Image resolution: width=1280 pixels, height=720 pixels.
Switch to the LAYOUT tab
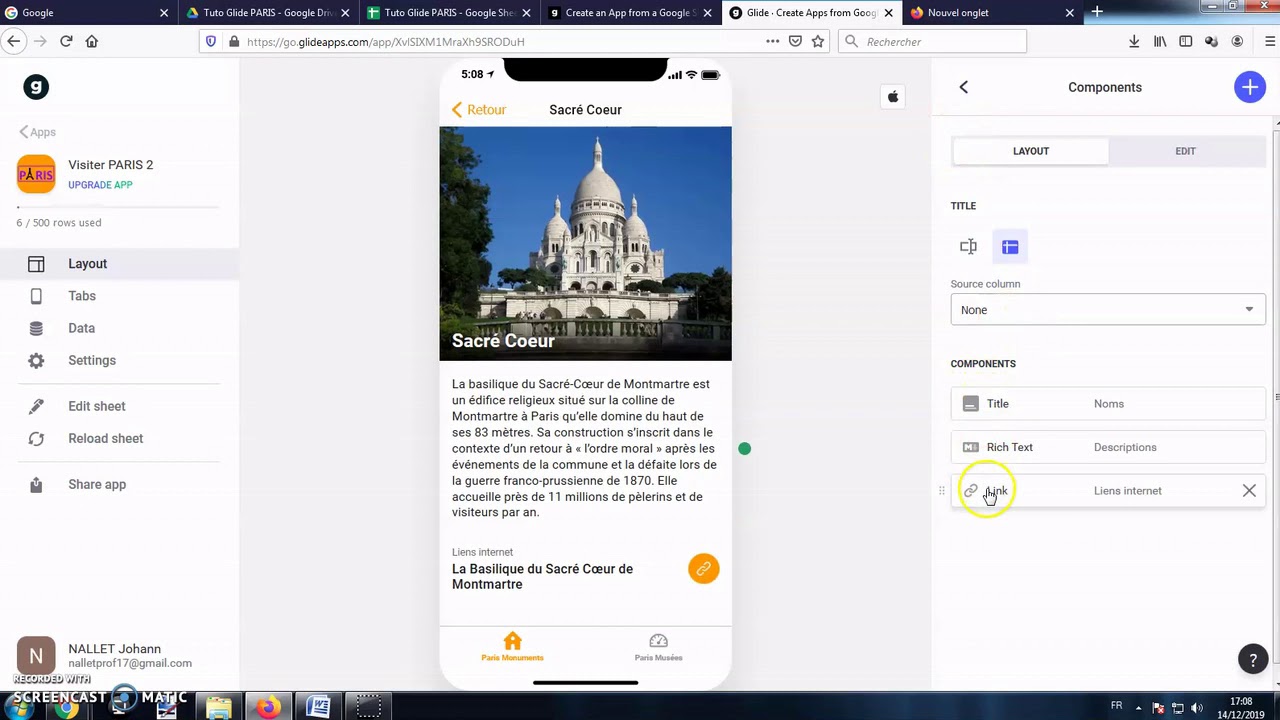click(x=1030, y=151)
